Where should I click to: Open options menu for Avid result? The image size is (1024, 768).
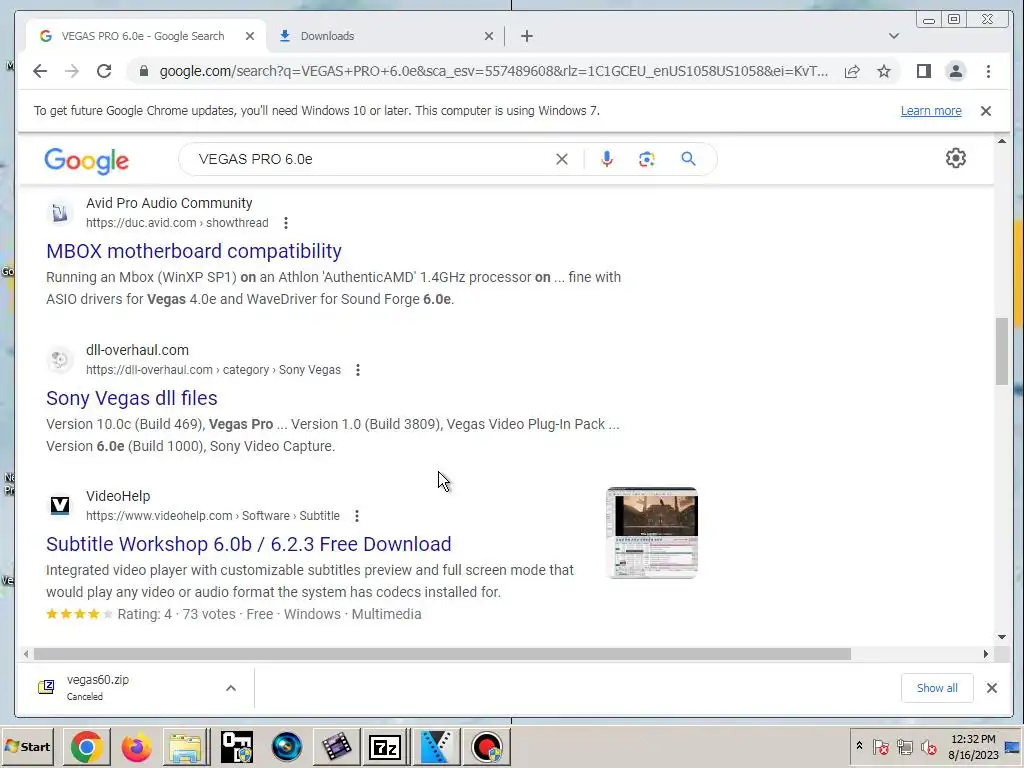click(x=285, y=223)
